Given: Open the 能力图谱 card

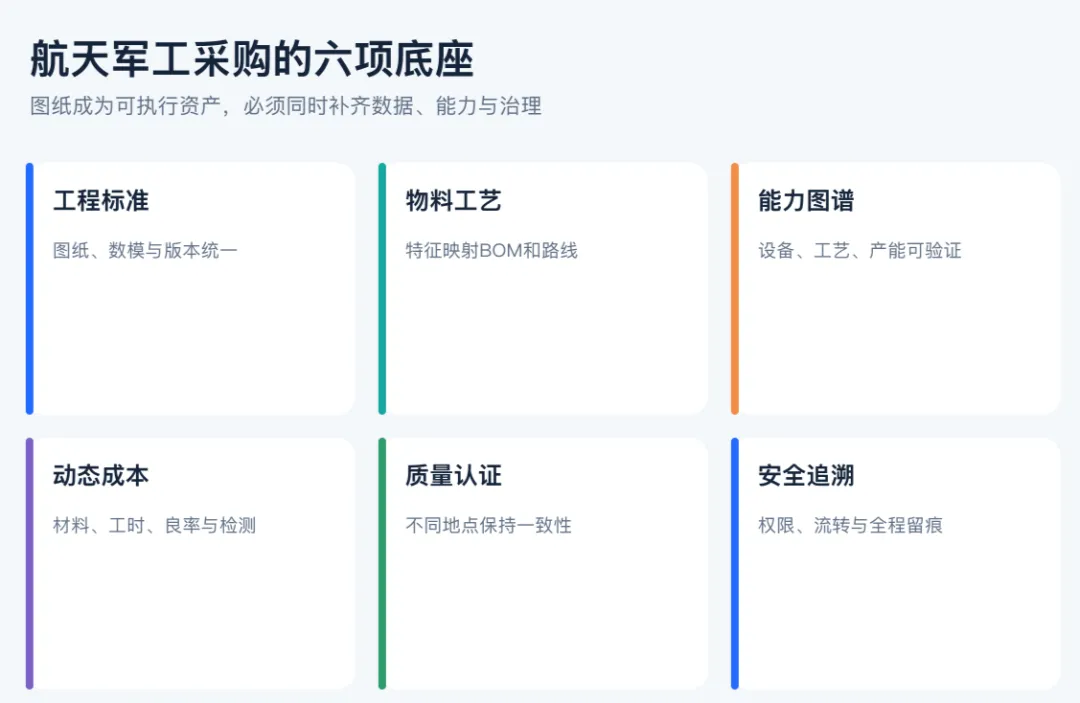Looking at the screenshot, I should (895, 288).
